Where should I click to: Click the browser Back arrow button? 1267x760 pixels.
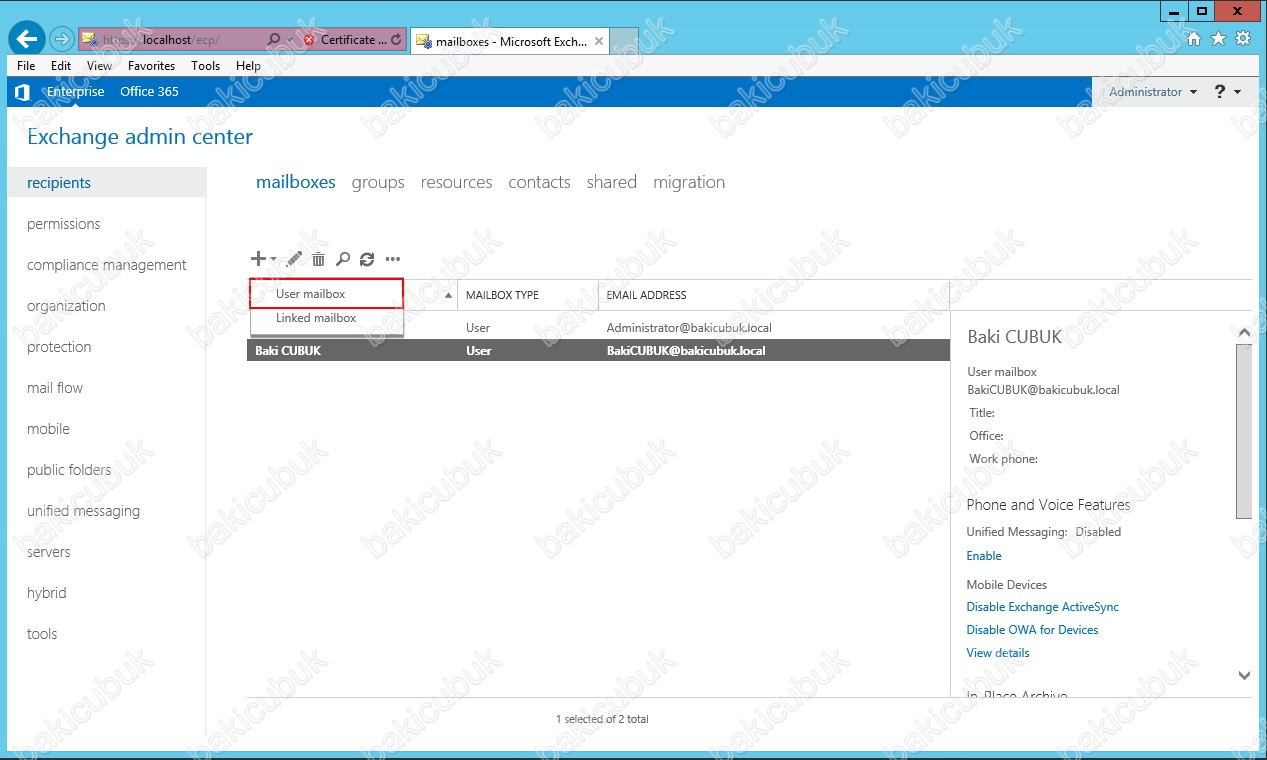point(27,38)
